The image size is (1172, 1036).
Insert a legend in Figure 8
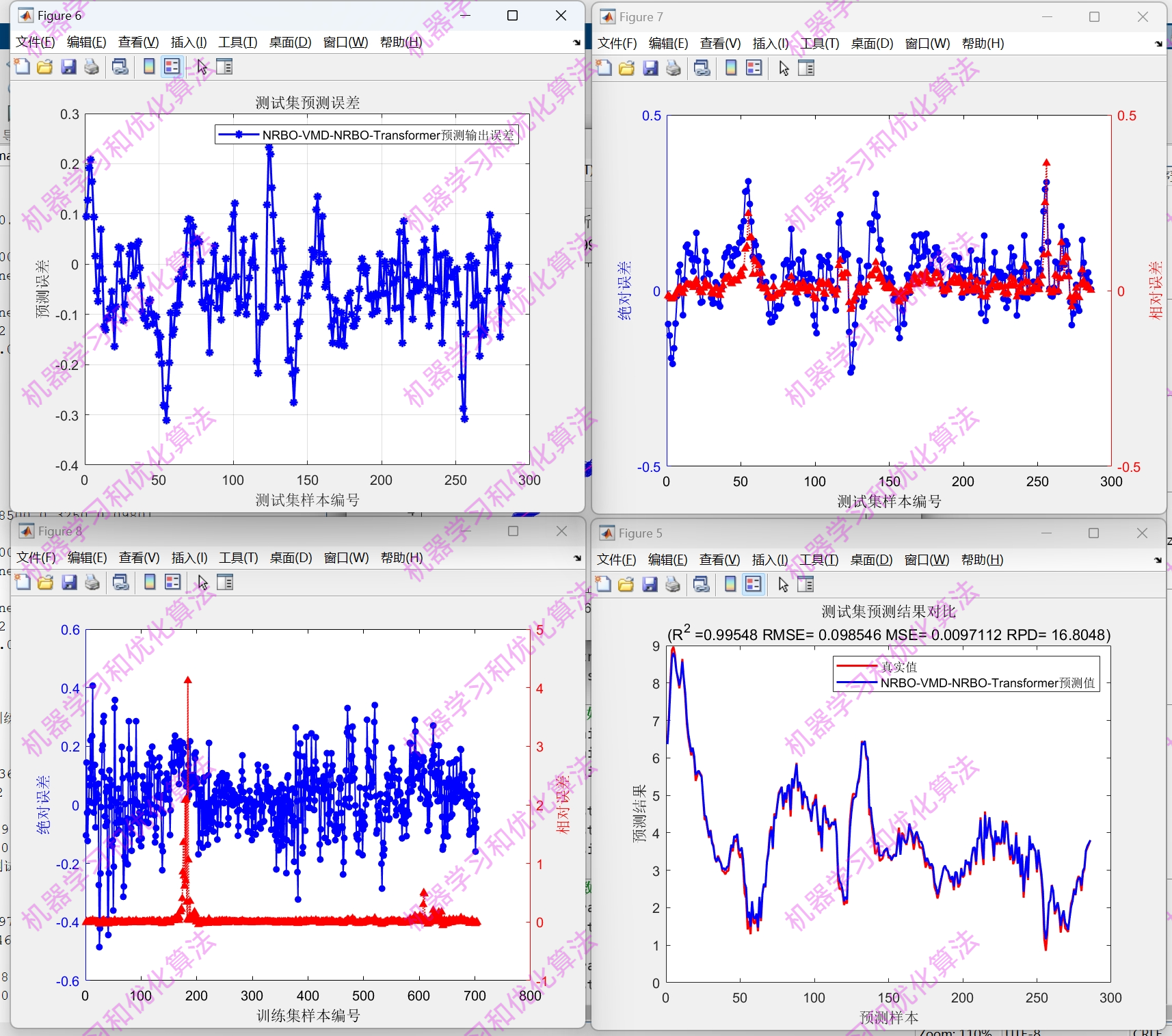tap(173, 582)
